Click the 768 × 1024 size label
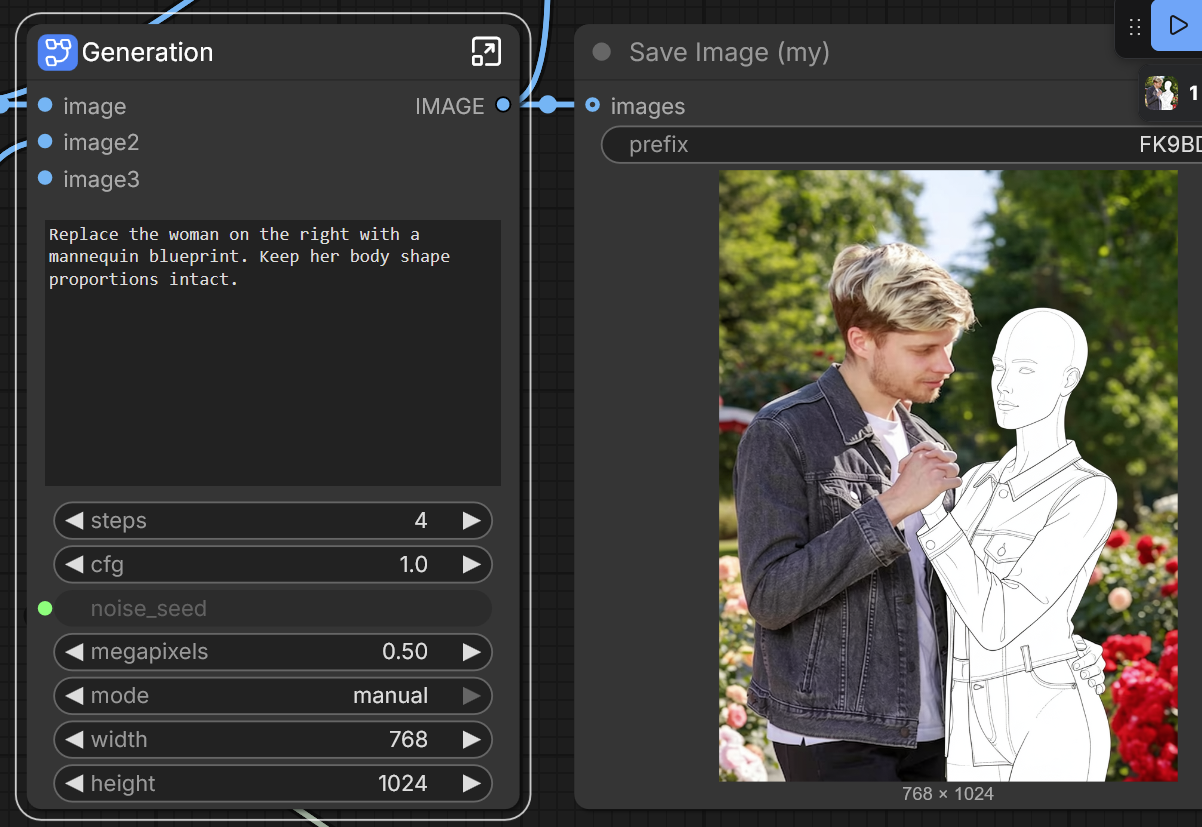The image size is (1202, 827). point(948,794)
